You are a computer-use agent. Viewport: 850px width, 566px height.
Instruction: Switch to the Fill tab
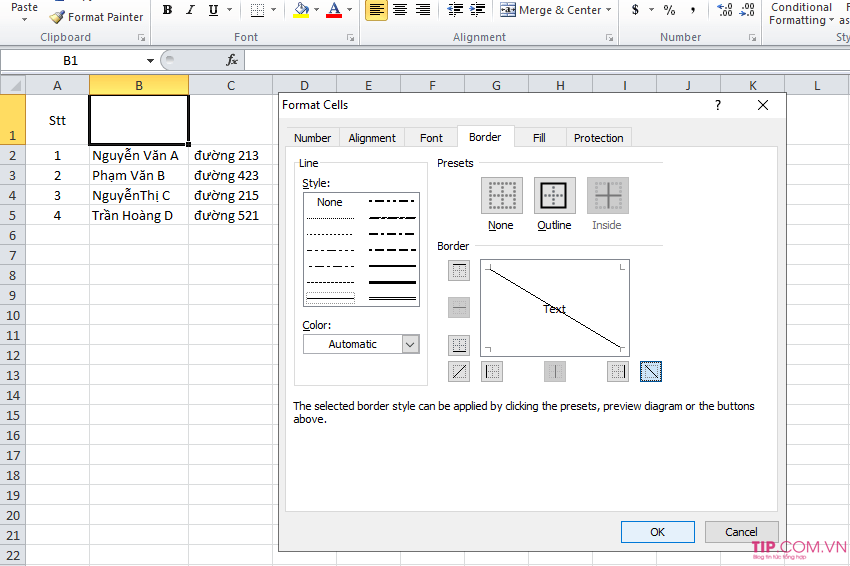click(x=539, y=138)
